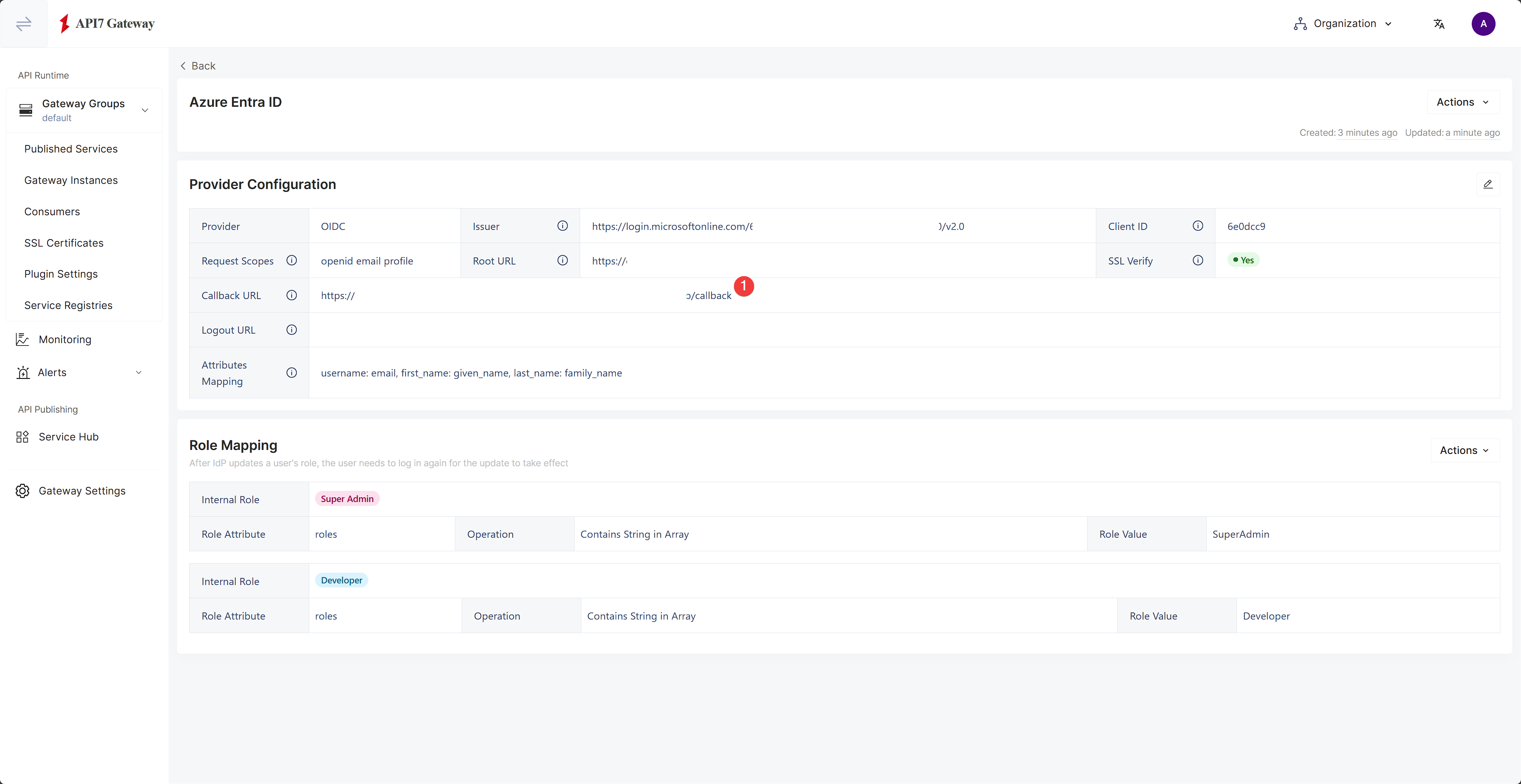Collapse the sidebar with the toggle icon
The height and width of the screenshot is (784, 1521).
click(x=23, y=23)
